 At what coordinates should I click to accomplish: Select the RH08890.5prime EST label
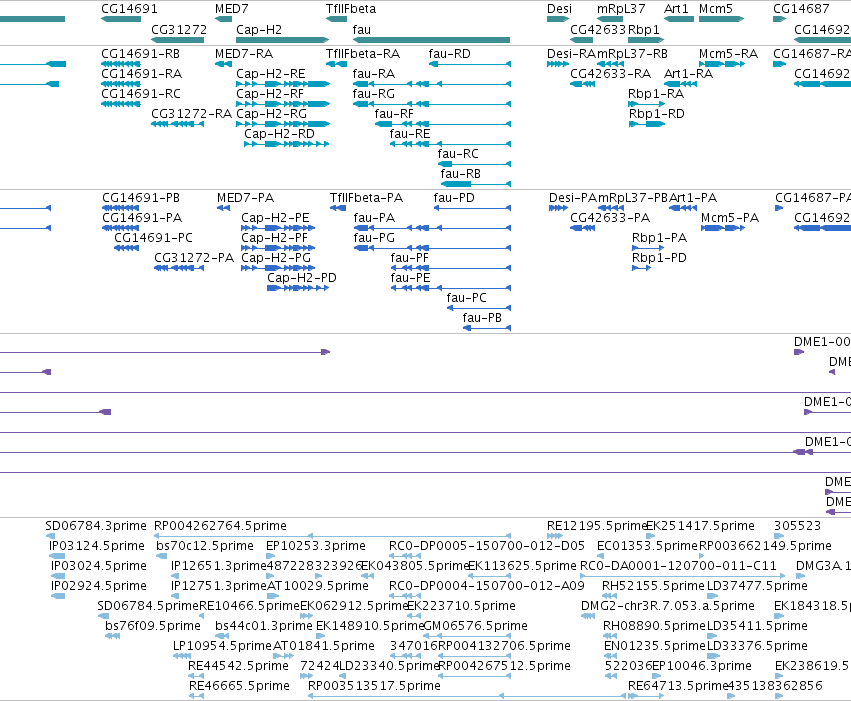(655, 626)
